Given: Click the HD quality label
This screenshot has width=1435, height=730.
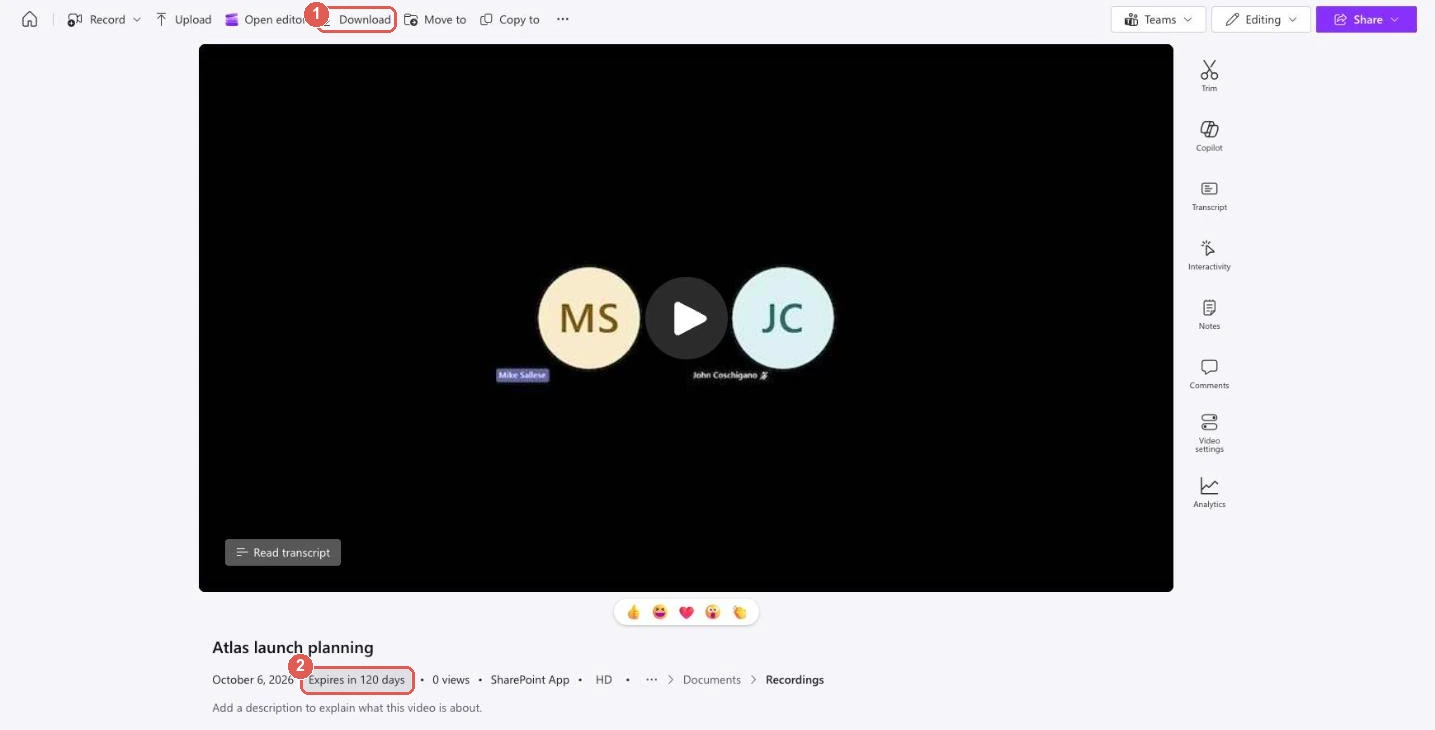Looking at the screenshot, I should [x=604, y=680].
